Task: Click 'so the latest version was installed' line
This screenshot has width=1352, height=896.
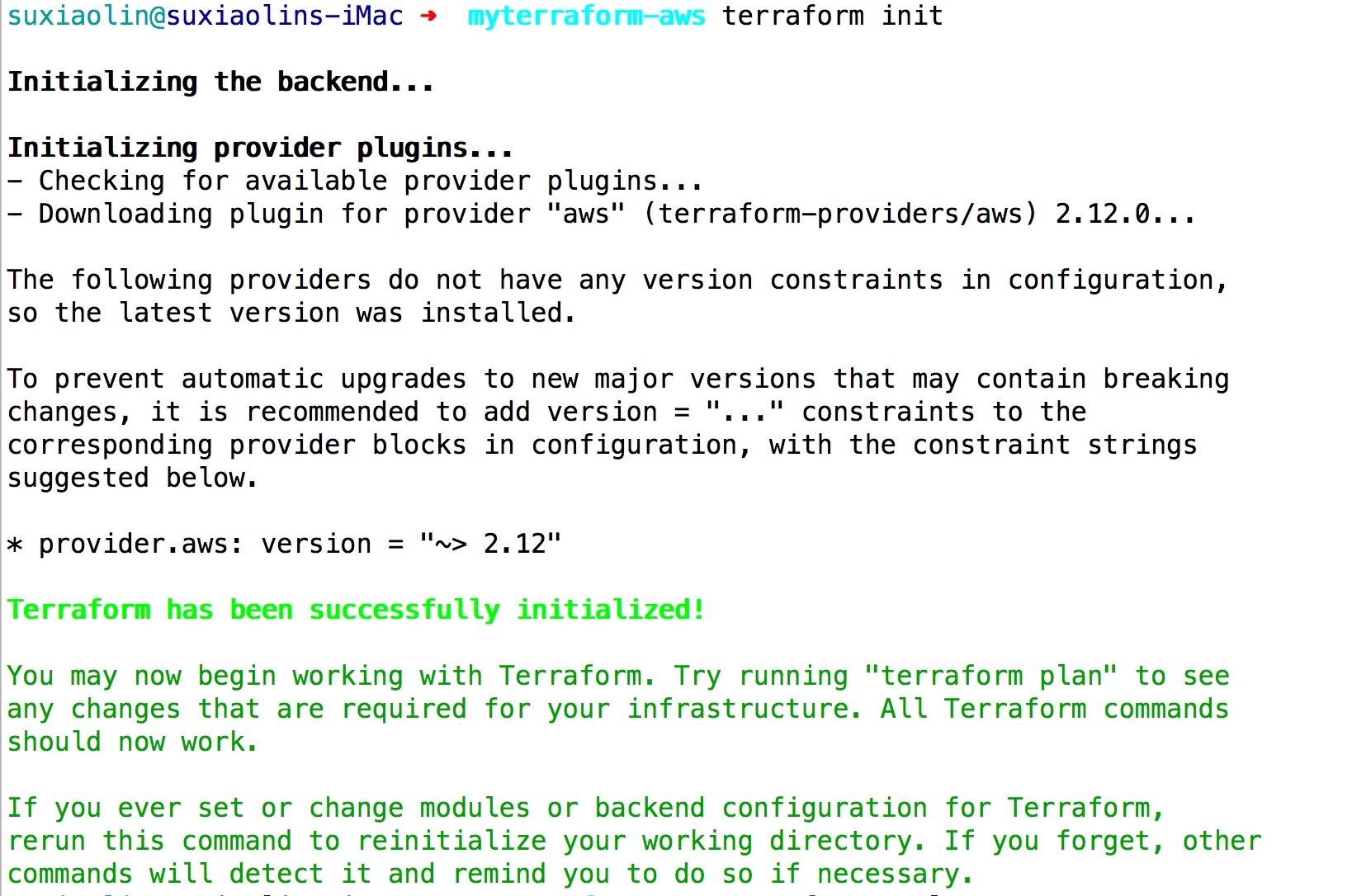Action: (x=291, y=313)
